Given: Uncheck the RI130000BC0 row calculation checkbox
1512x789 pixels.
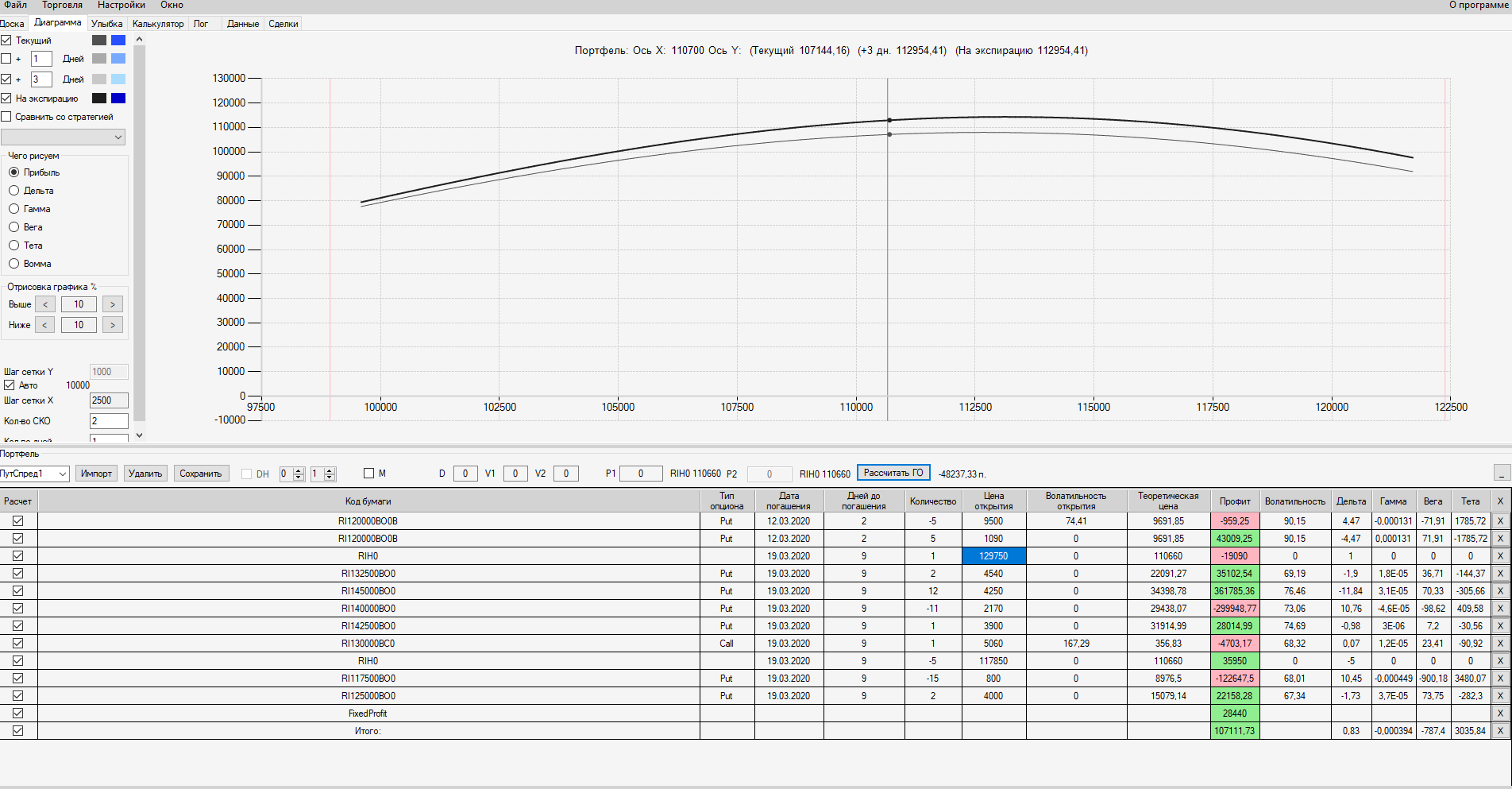Looking at the screenshot, I should click(x=18, y=644).
